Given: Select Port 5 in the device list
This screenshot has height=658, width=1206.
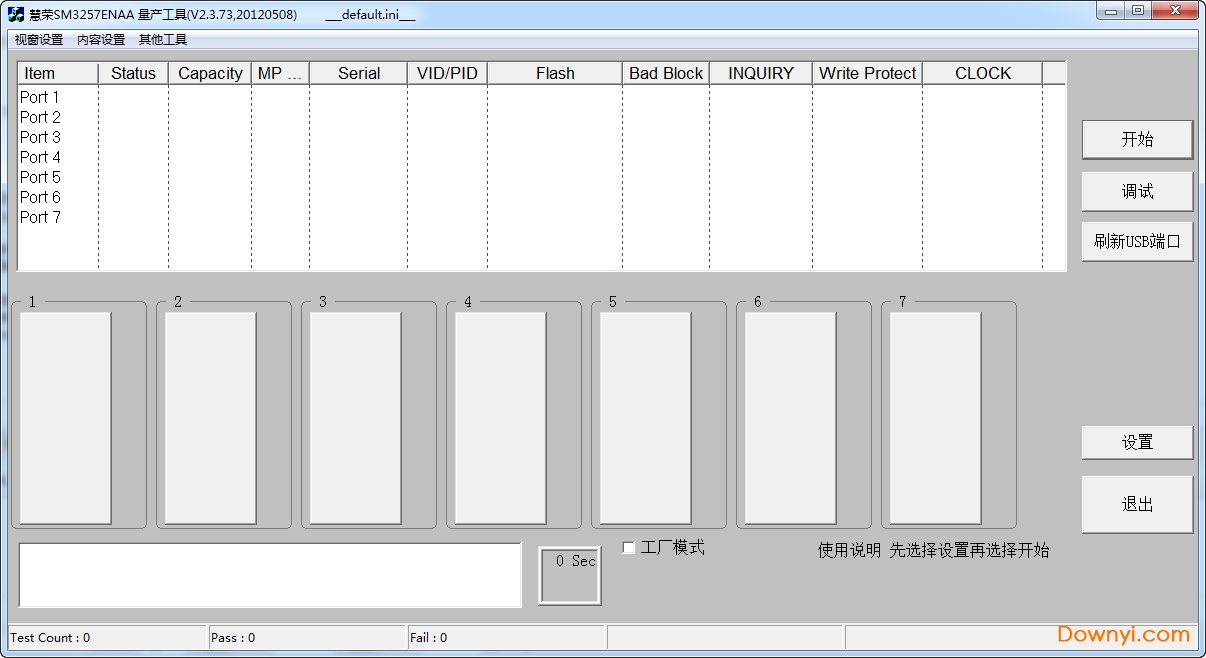Looking at the screenshot, I should (x=40, y=177).
